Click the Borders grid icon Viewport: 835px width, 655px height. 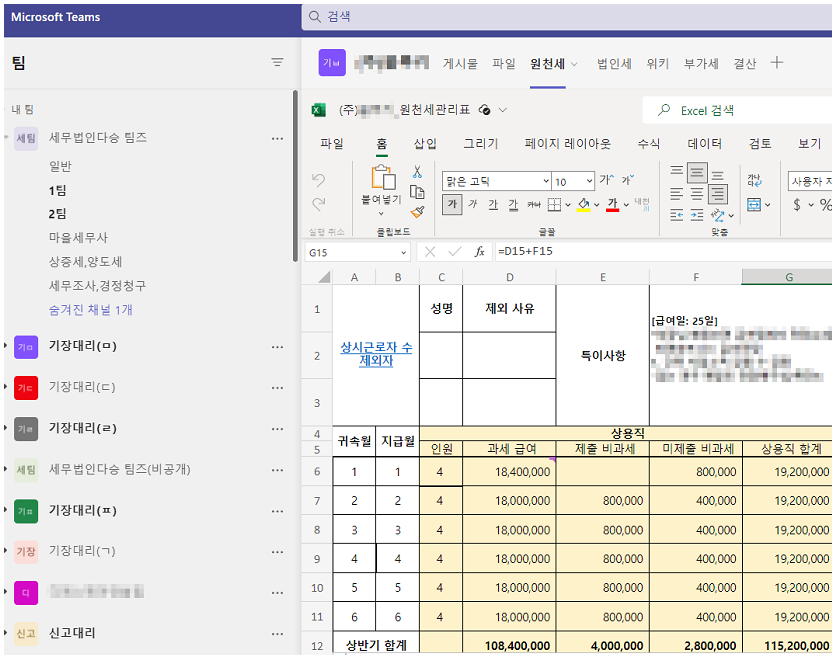coord(554,204)
